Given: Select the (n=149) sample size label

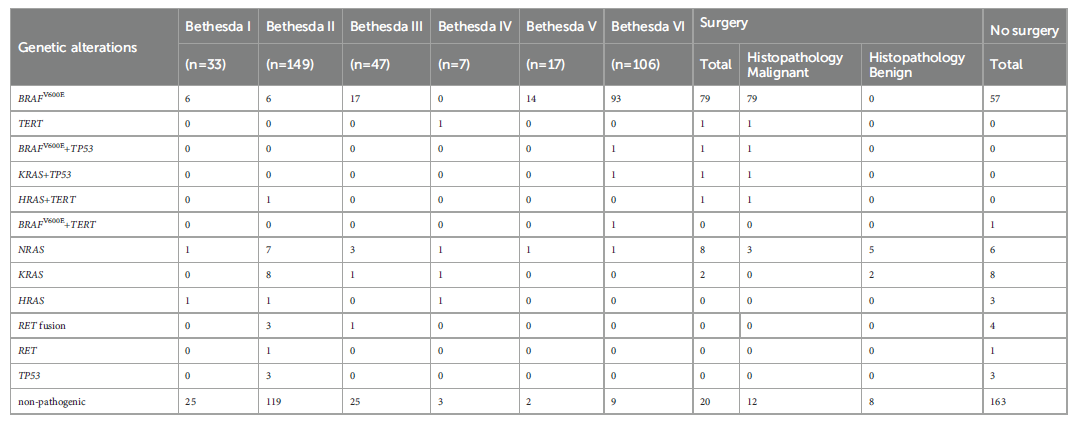Looking at the screenshot, I should click(x=289, y=64).
